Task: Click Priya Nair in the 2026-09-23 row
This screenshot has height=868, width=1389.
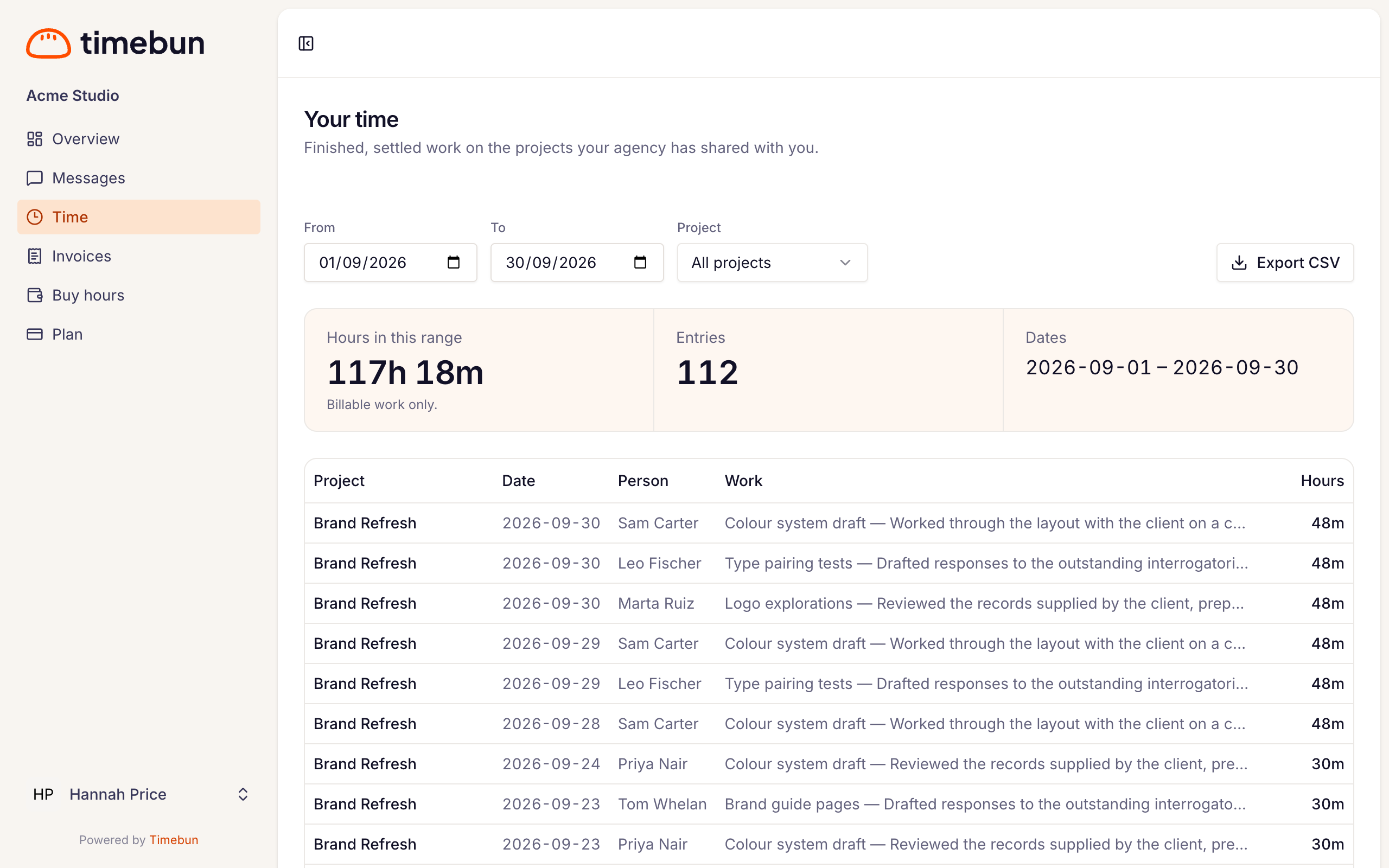Action: 653,844
